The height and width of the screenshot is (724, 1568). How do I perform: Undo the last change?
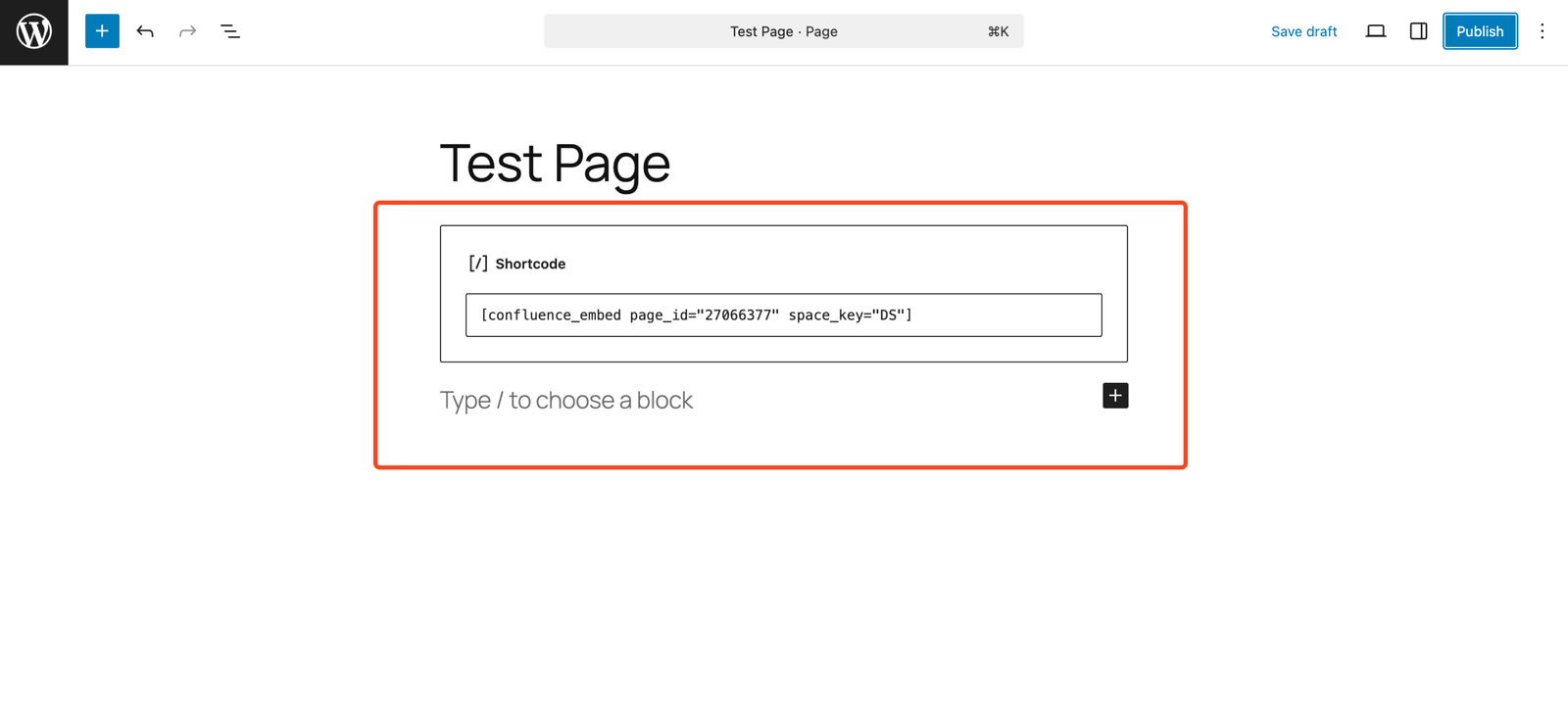145,31
